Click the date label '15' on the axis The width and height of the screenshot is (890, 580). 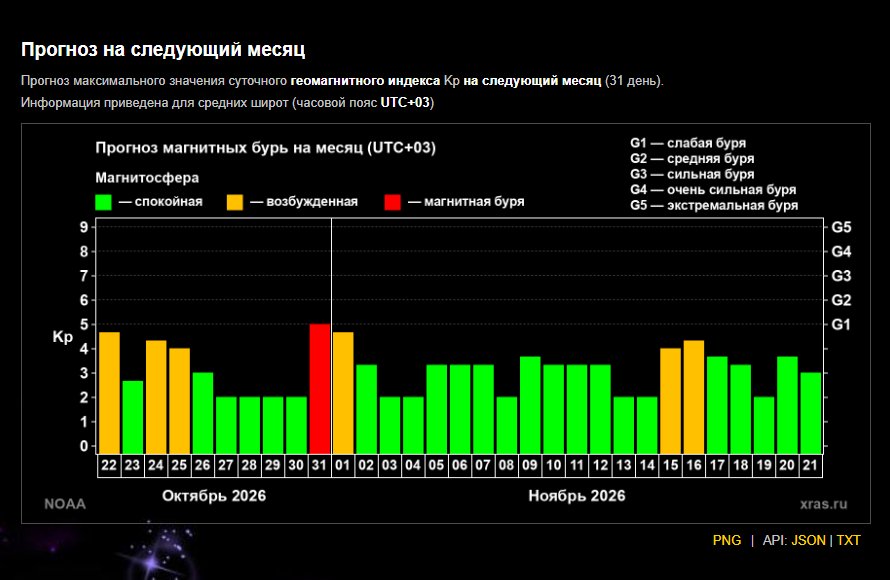tap(670, 465)
